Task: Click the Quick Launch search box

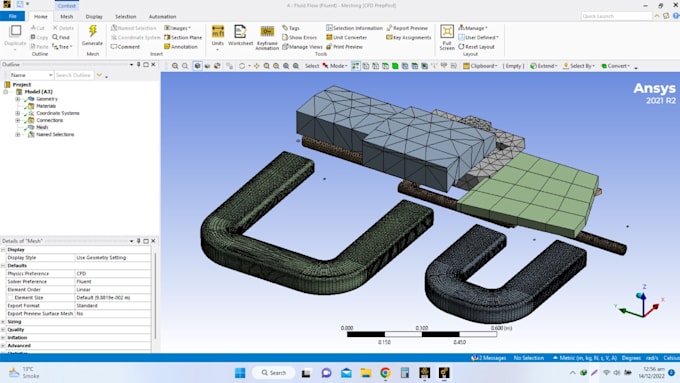Action: [x=616, y=16]
